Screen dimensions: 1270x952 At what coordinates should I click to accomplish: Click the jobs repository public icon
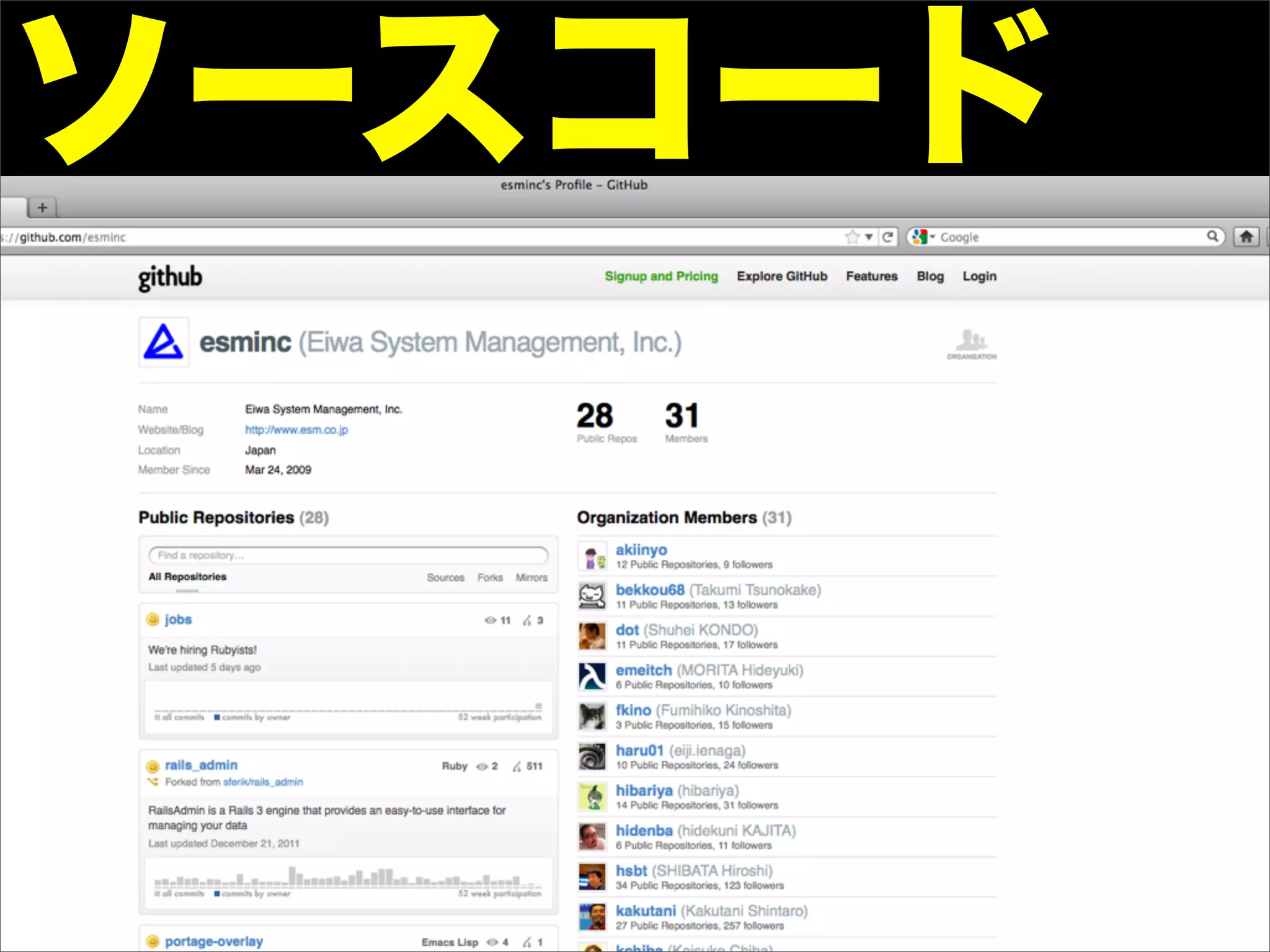pos(153,619)
